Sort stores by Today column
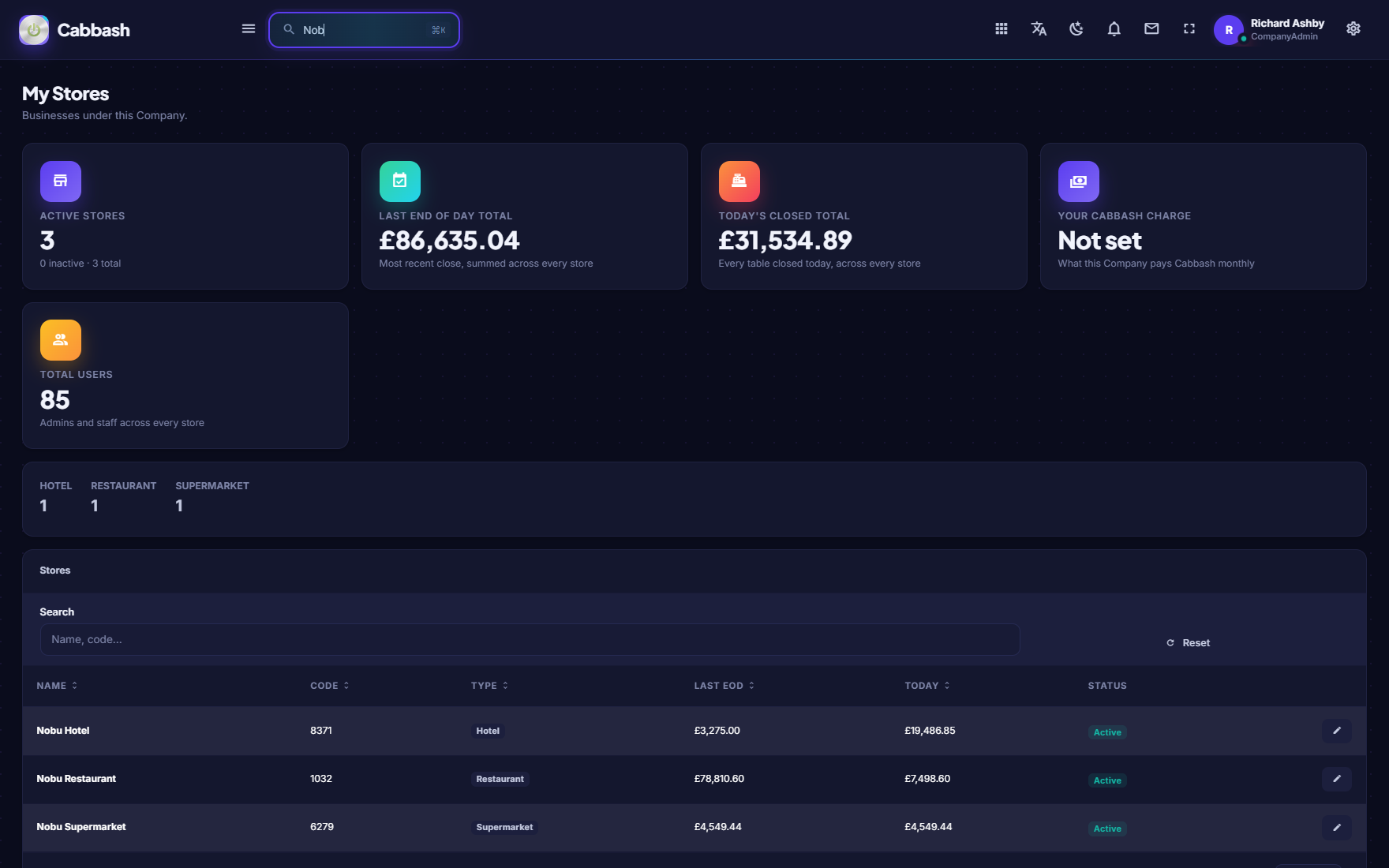This screenshot has width=1389, height=868. [927, 686]
